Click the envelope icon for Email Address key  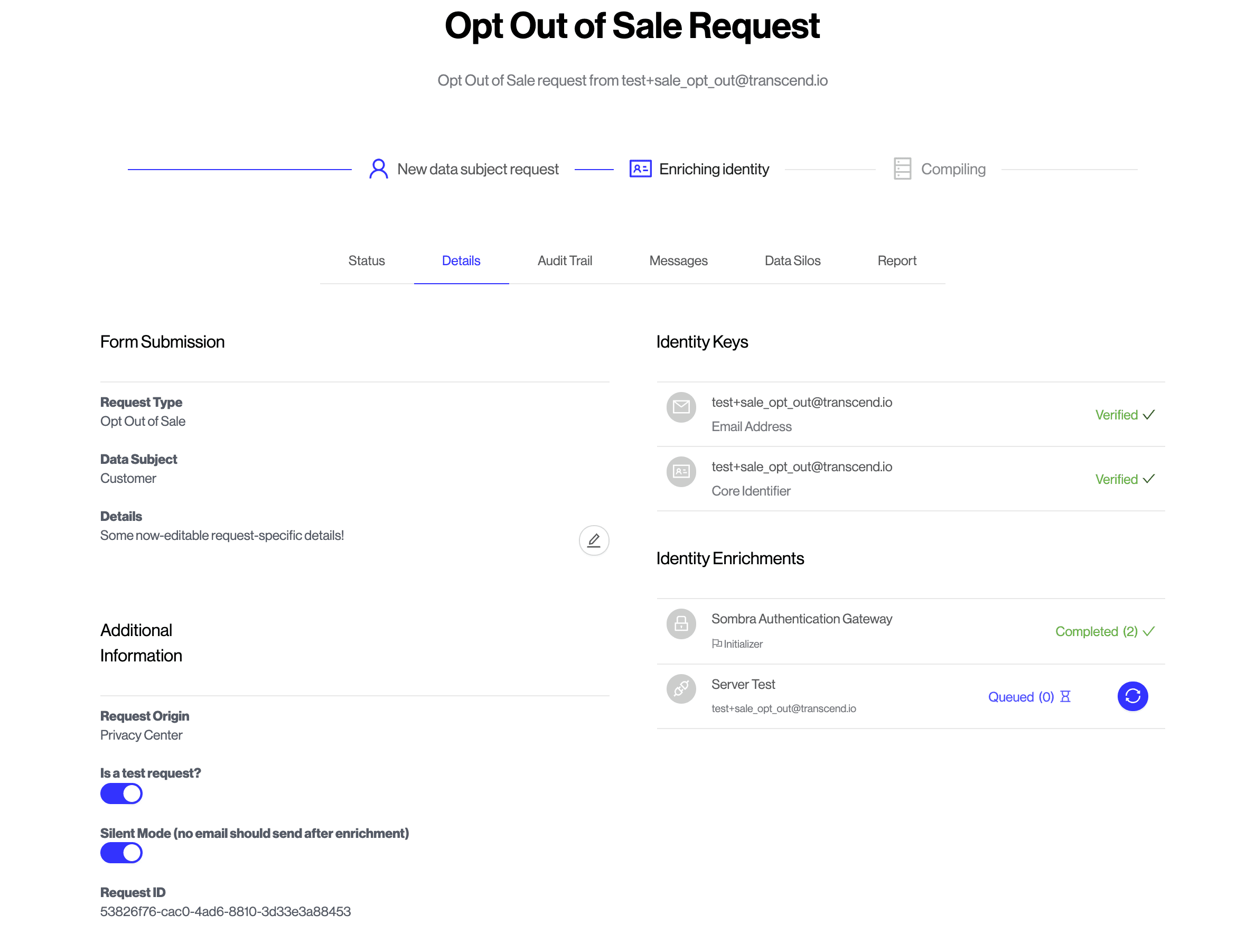point(681,407)
